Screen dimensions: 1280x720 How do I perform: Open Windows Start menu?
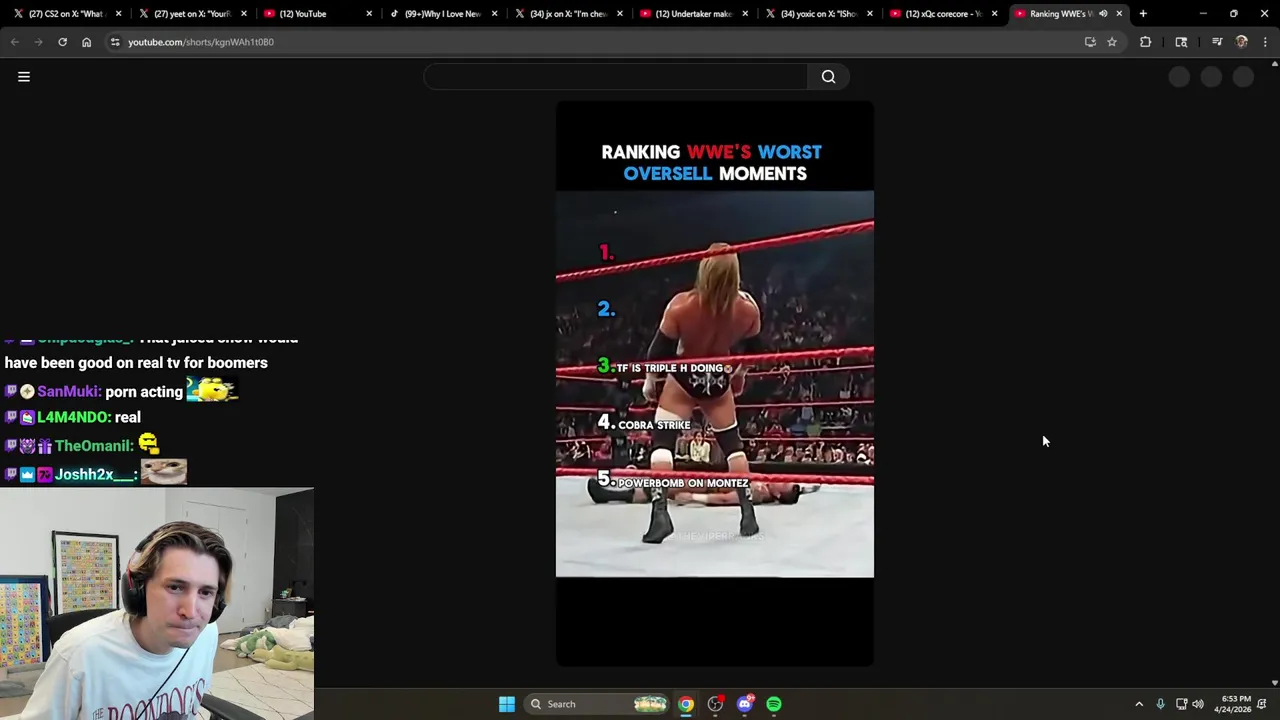coord(507,704)
